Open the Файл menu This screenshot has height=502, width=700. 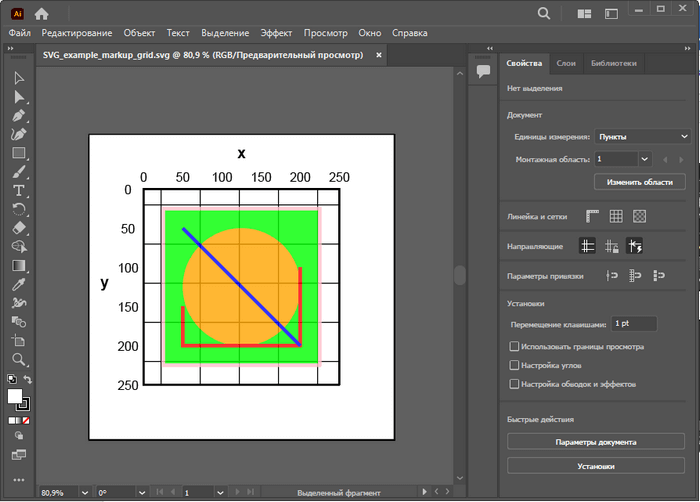(20, 33)
